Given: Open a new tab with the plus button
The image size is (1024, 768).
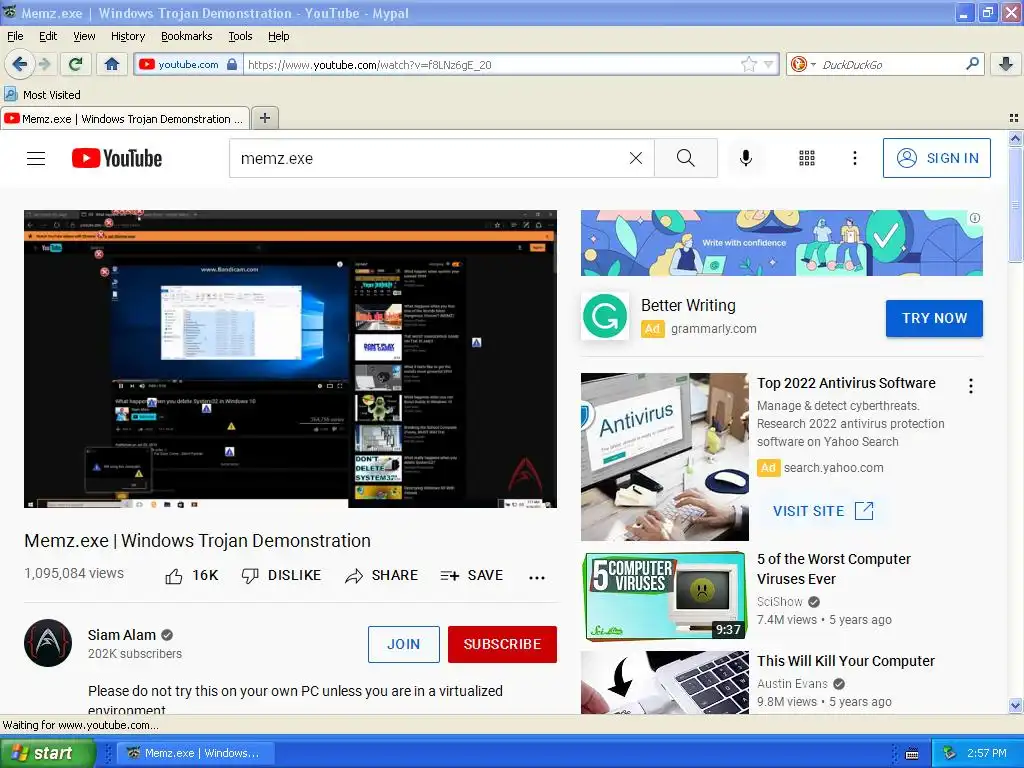Looking at the screenshot, I should (264, 118).
